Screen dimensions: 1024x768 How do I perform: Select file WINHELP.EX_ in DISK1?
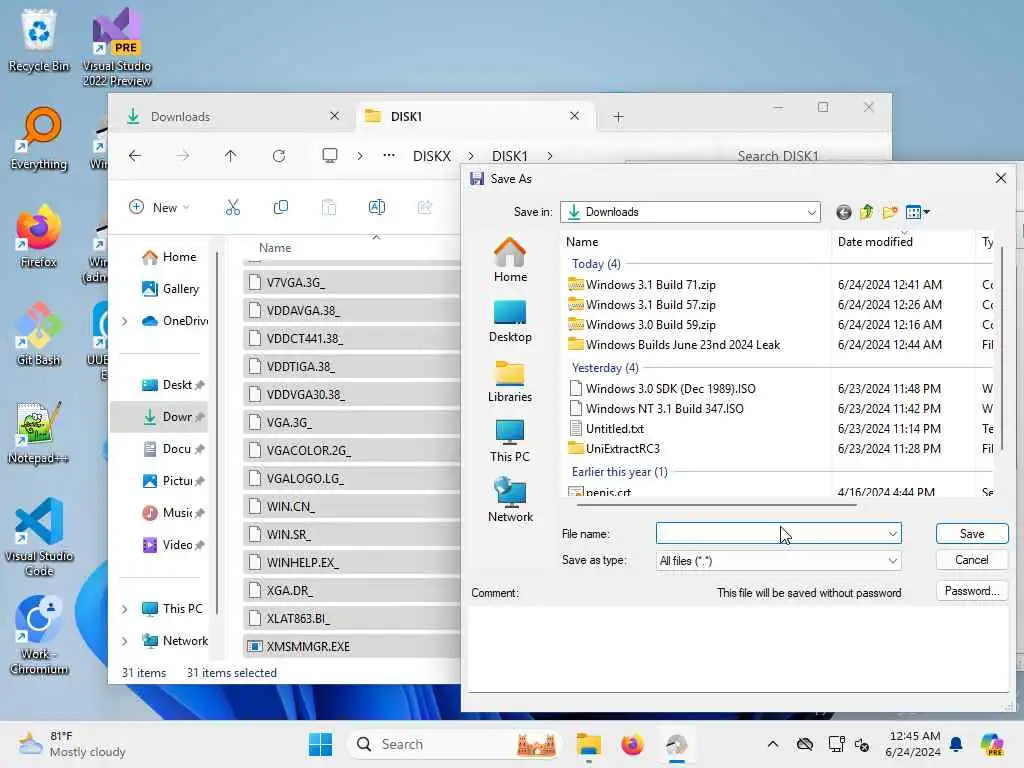(x=353, y=562)
